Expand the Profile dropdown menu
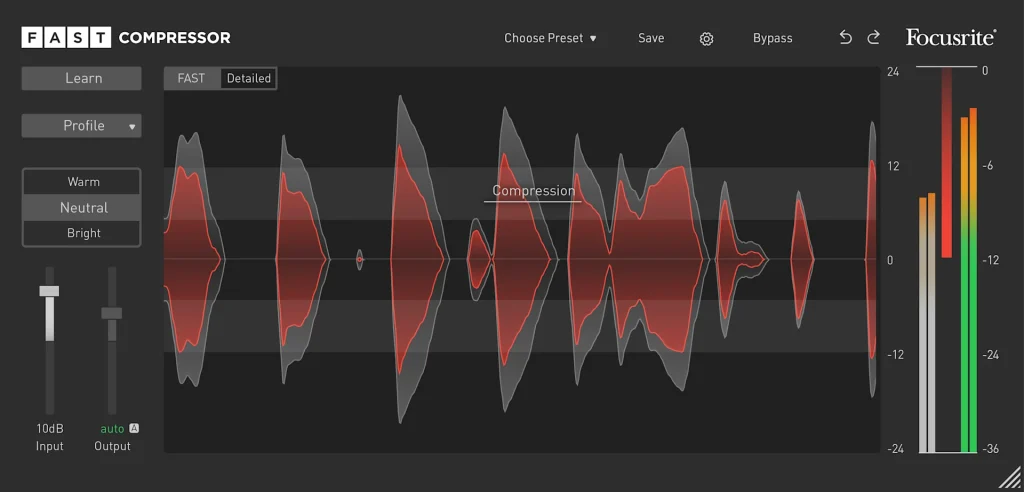The image size is (1024, 492). click(x=82, y=126)
